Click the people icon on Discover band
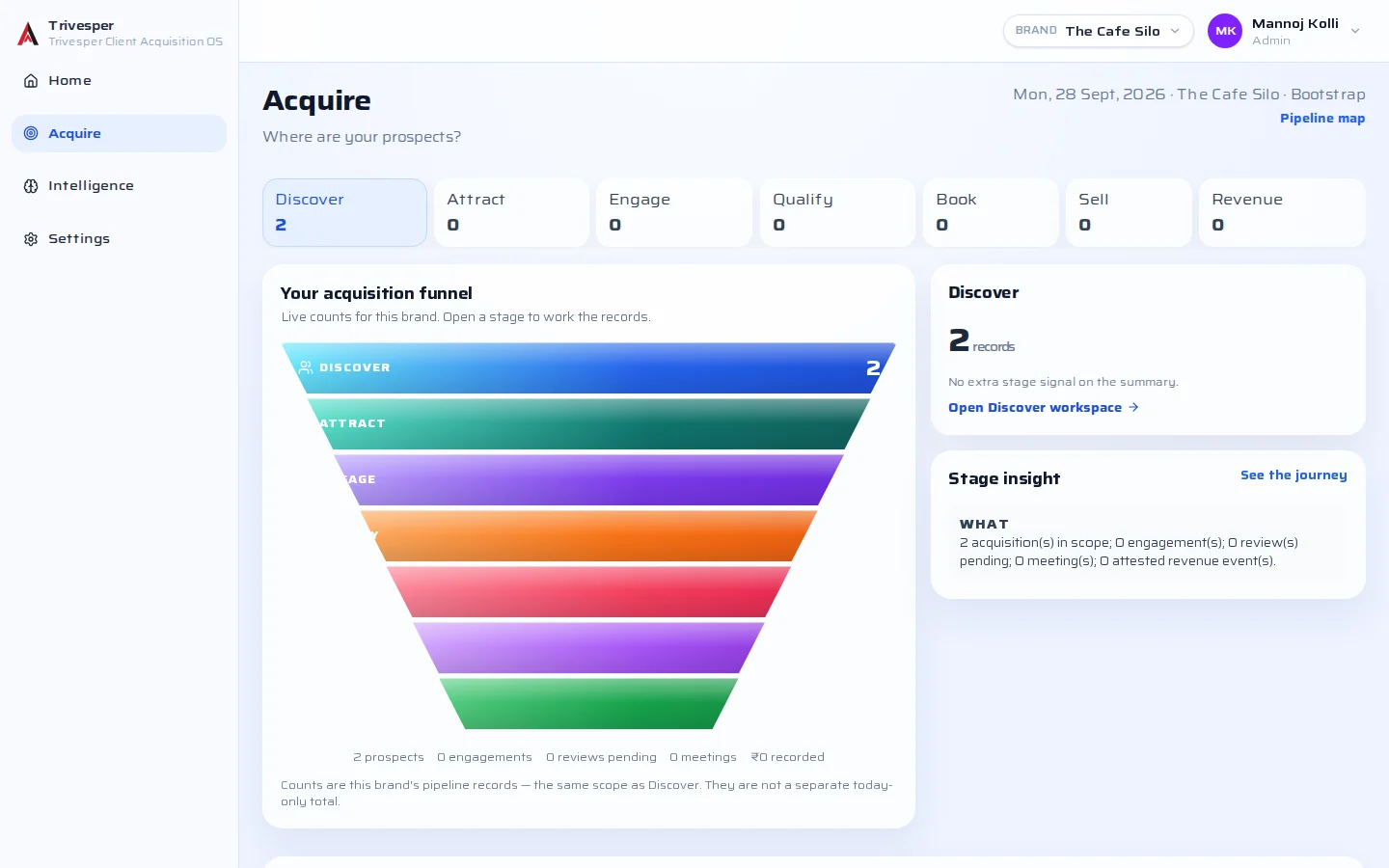This screenshot has width=1389, height=868. 306,367
